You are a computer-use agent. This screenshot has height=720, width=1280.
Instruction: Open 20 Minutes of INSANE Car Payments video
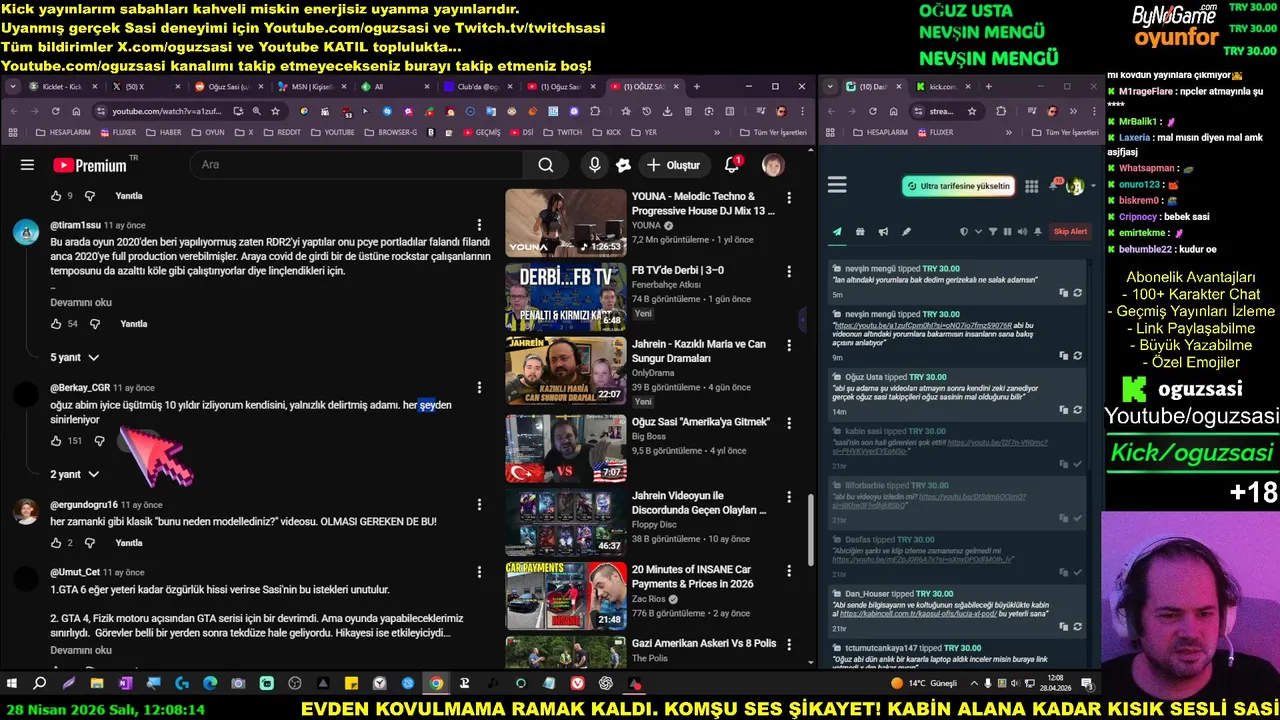(x=566, y=595)
